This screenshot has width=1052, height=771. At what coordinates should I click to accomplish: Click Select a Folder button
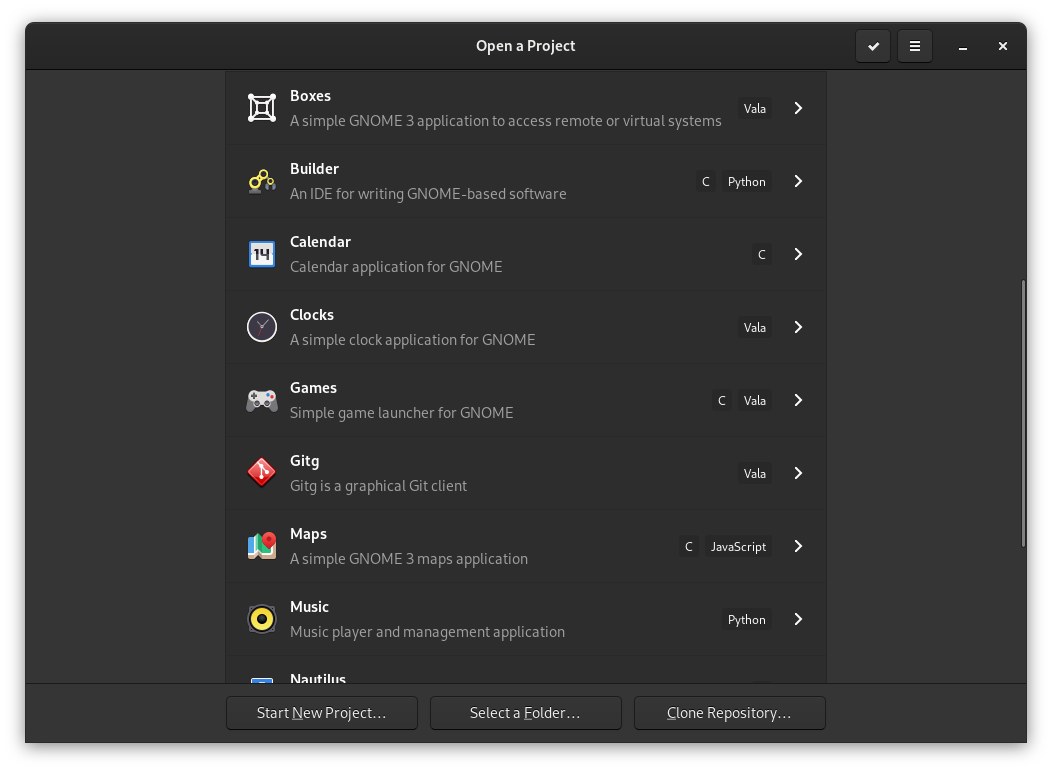tap(525, 713)
